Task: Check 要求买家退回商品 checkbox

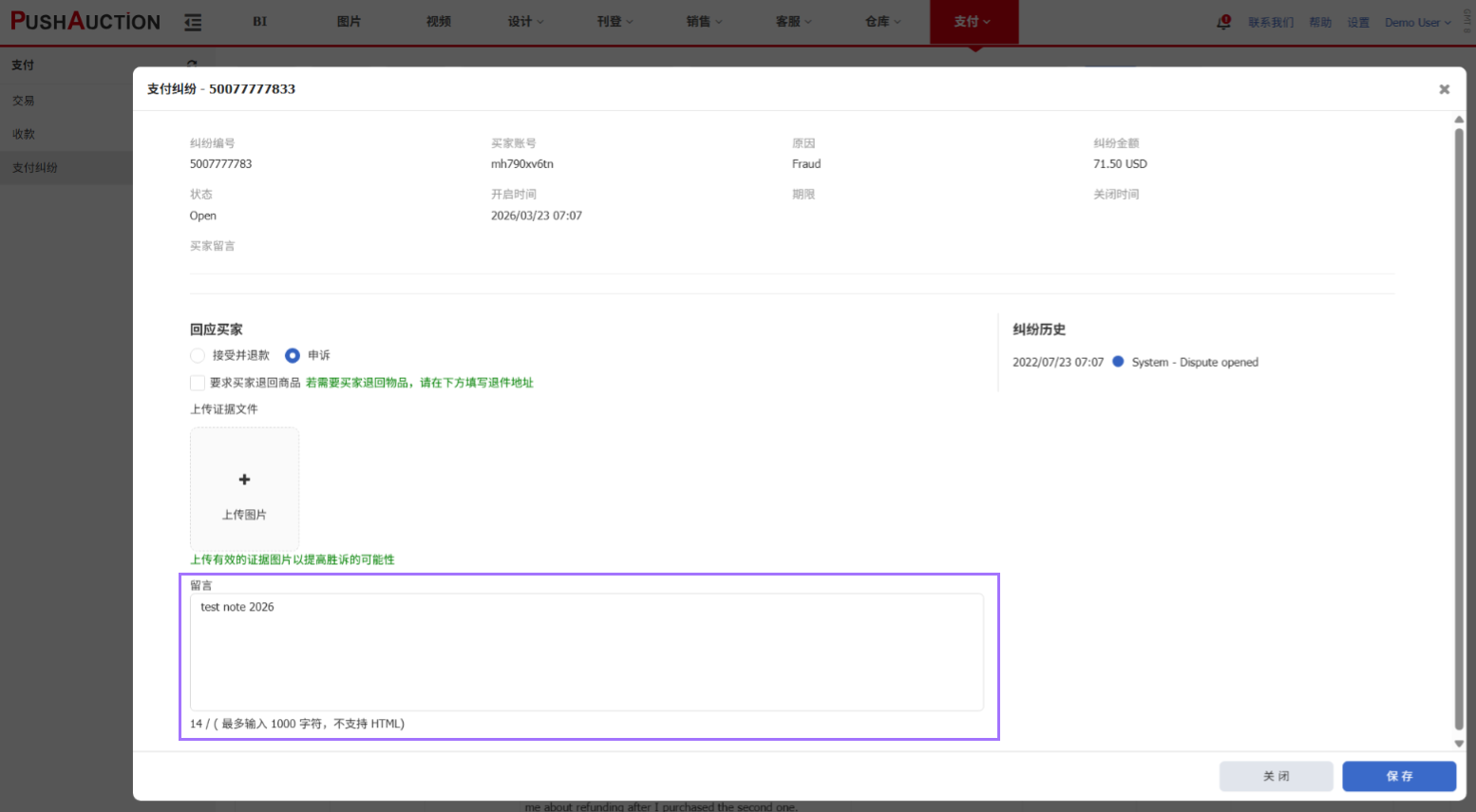Action: point(198,383)
